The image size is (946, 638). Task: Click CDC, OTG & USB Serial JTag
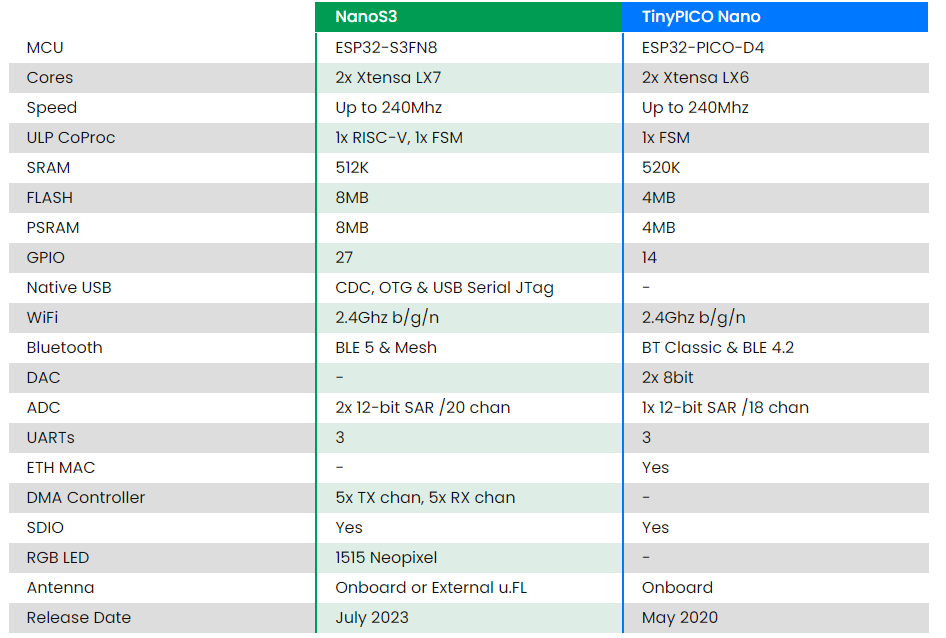pyautogui.click(x=444, y=288)
